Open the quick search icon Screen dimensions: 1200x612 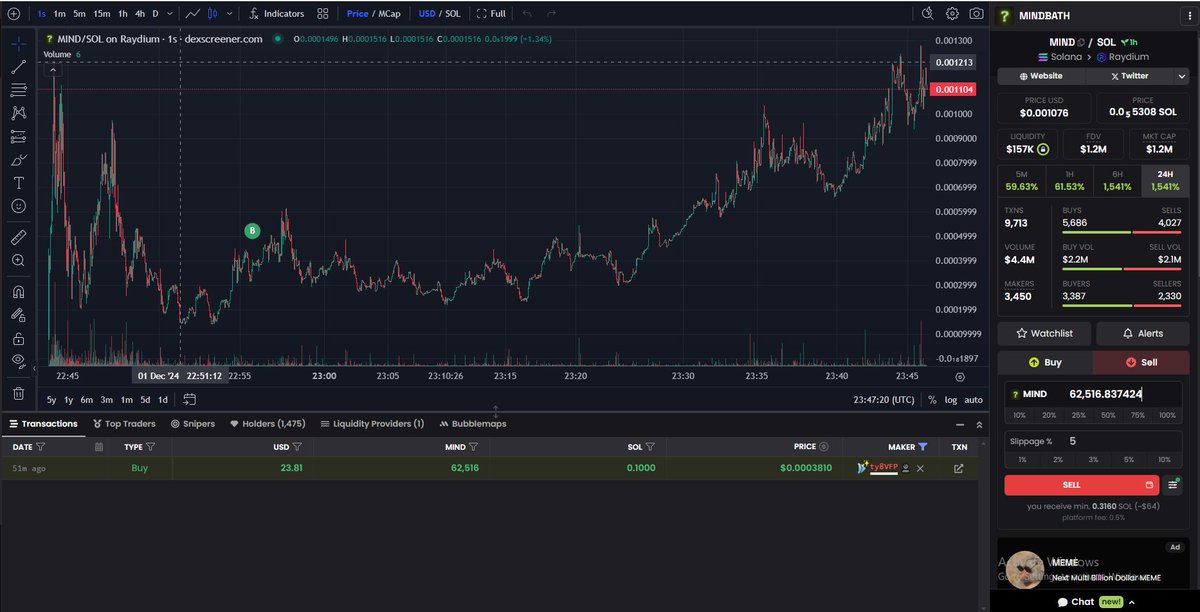coord(927,14)
